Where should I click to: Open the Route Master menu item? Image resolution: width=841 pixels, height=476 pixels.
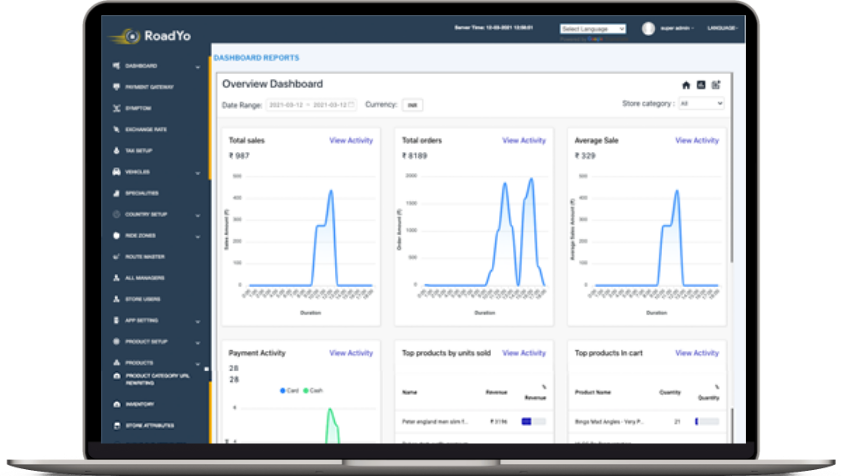click(x=144, y=257)
